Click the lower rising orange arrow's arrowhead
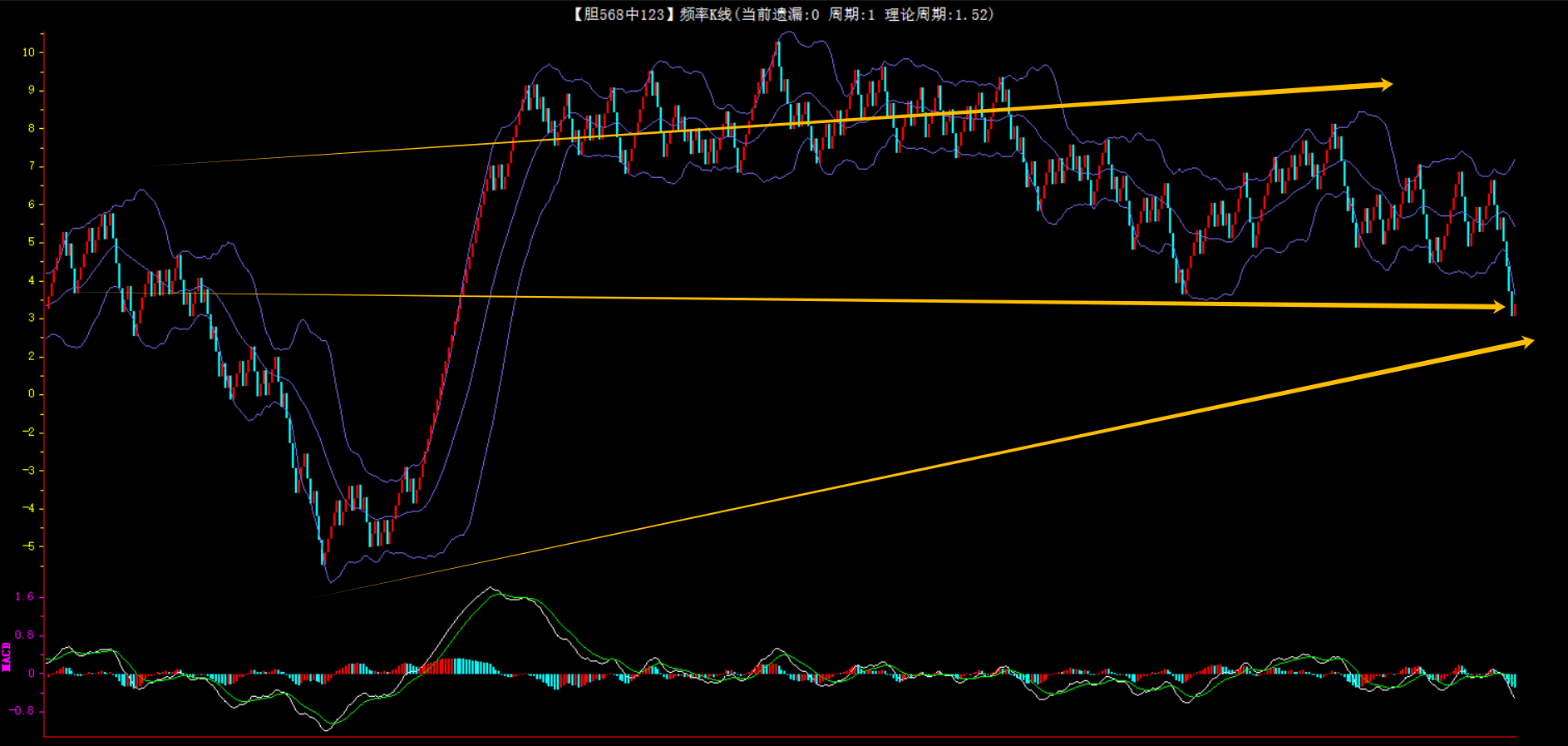1568x746 pixels. [x=1526, y=342]
